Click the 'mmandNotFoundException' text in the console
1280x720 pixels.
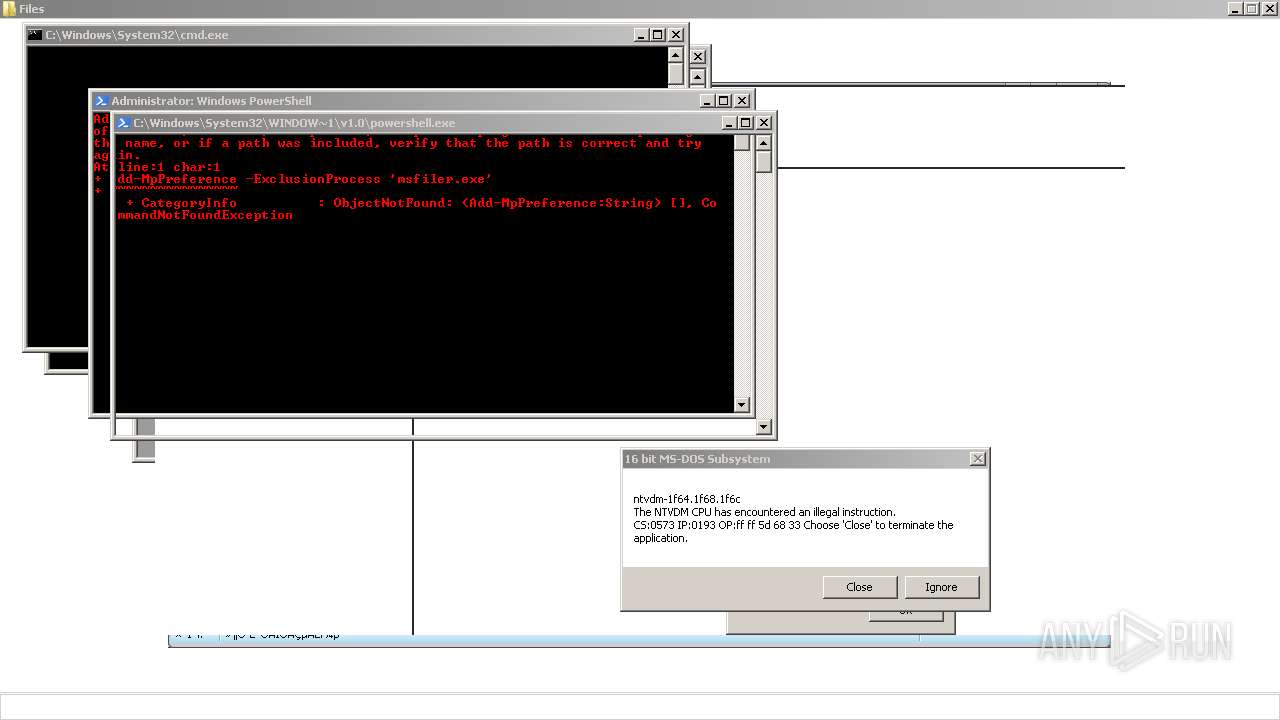(x=205, y=215)
